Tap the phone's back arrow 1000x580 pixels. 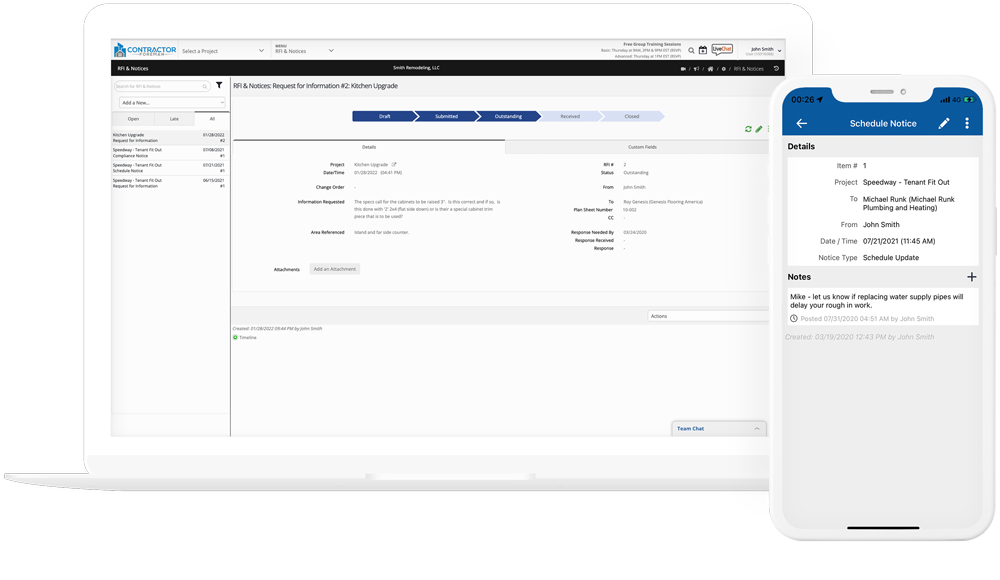[x=802, y=124]
